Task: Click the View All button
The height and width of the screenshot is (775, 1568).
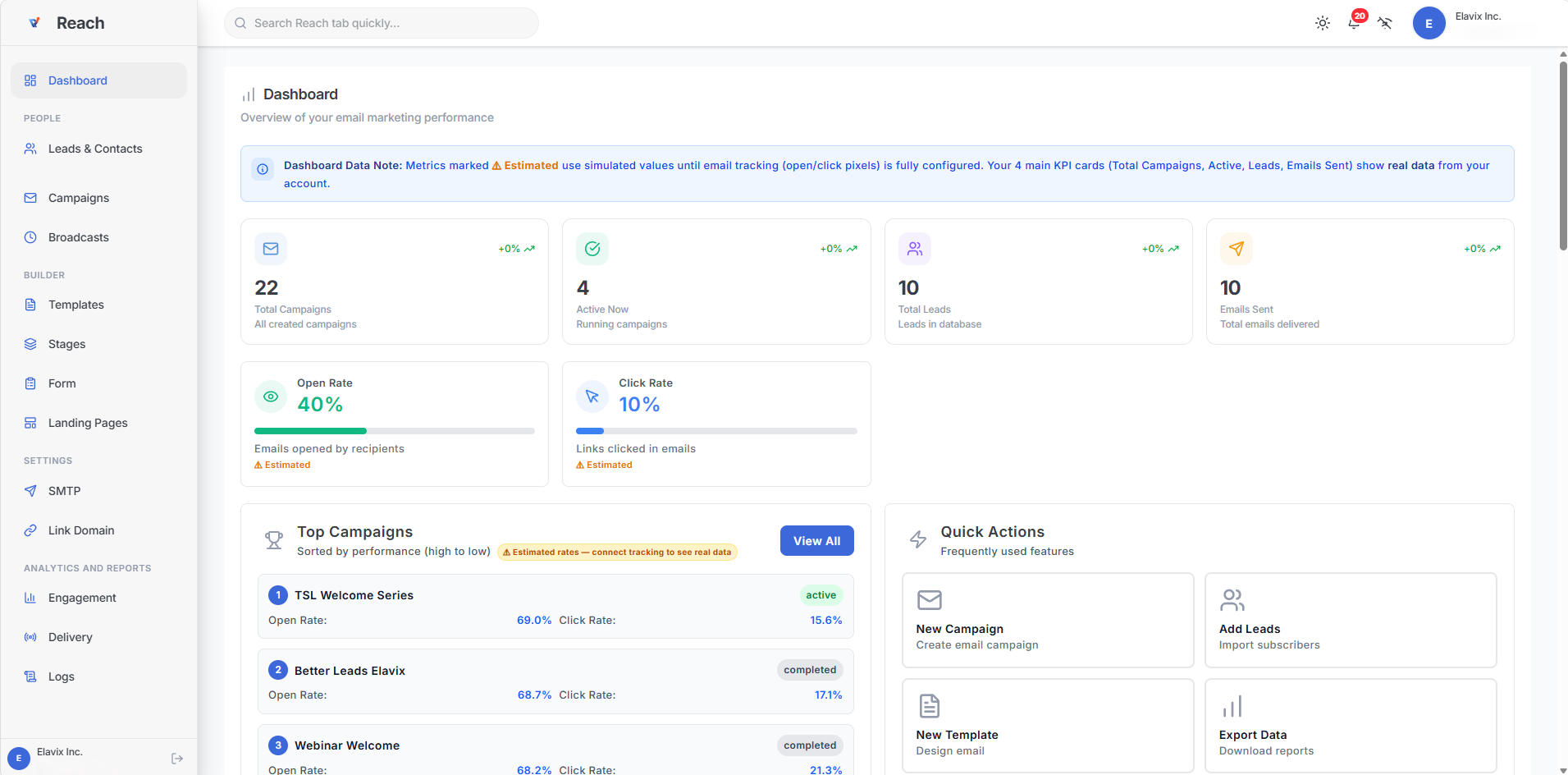Action: point(816,541)
